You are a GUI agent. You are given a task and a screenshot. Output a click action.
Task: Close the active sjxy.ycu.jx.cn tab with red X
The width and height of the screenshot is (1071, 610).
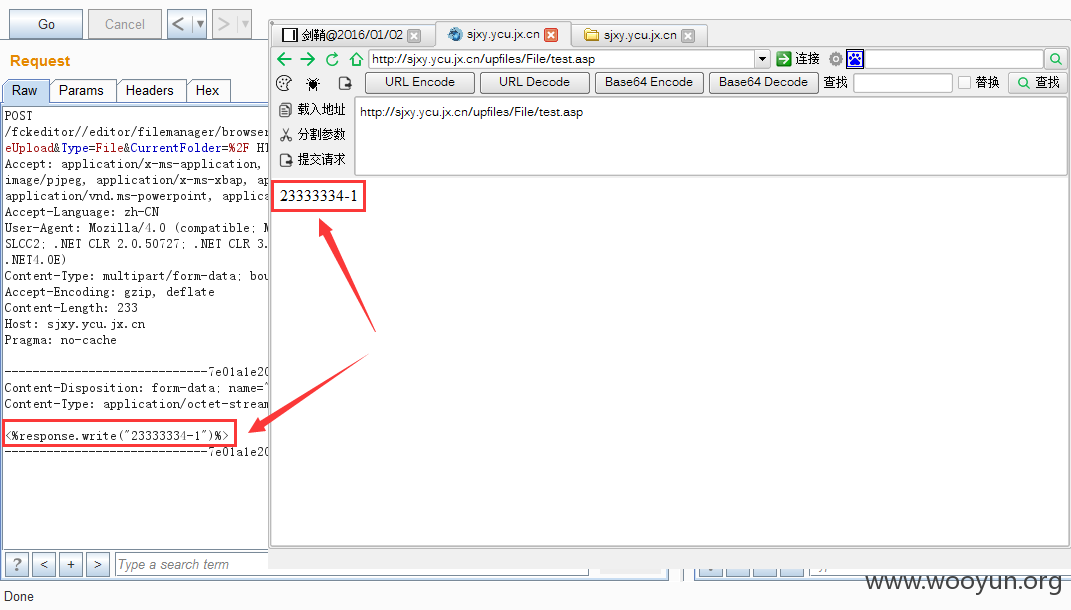point(551,35)
